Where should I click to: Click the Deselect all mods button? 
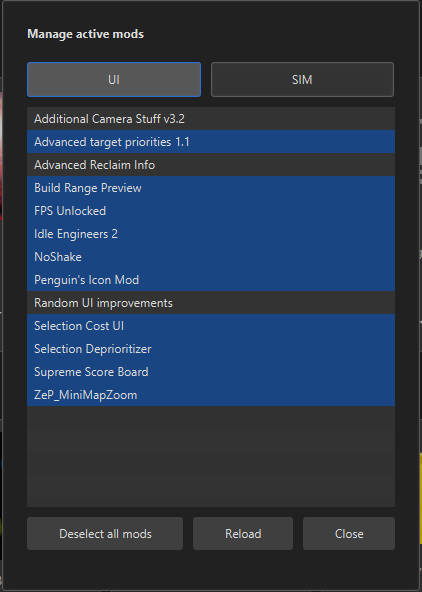point(105,533)
